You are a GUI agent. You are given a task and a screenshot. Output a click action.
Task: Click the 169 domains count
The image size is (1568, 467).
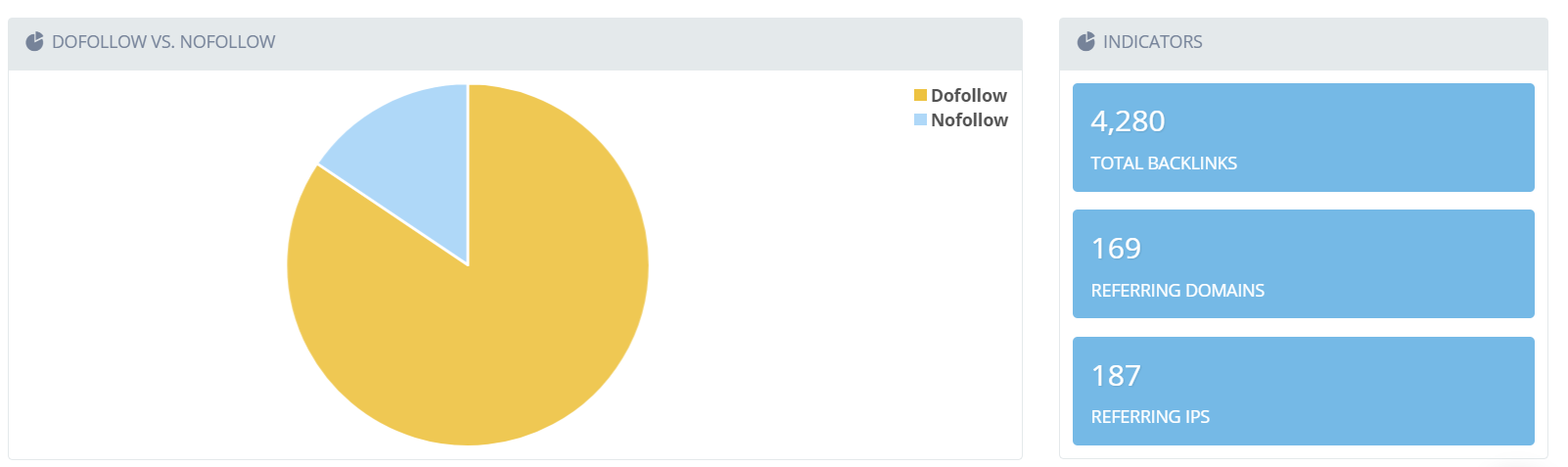[1116, 249]
